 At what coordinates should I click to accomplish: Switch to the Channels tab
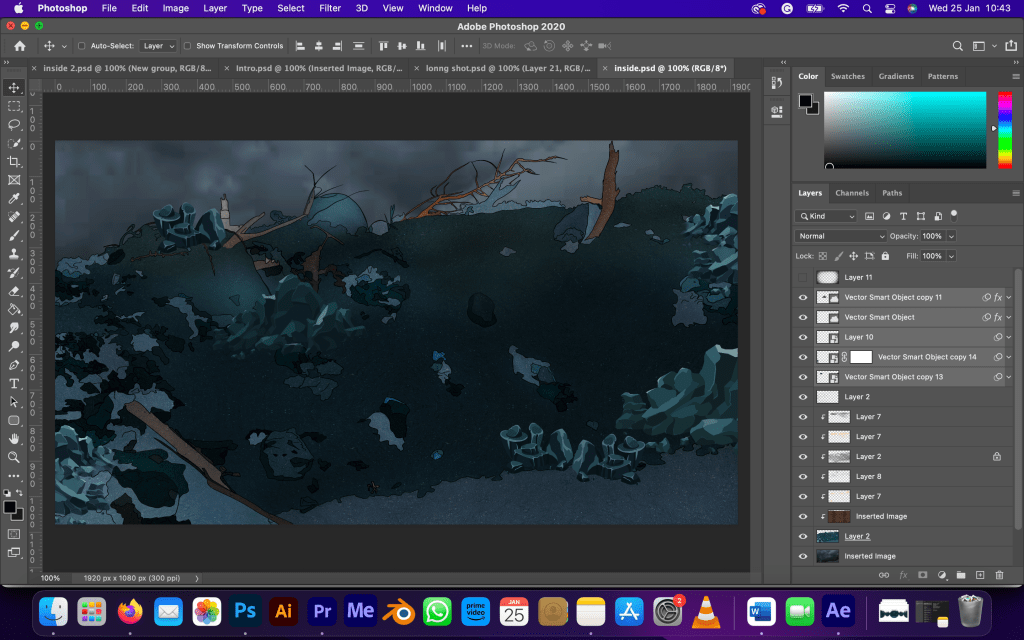click(x=852, y=193)
